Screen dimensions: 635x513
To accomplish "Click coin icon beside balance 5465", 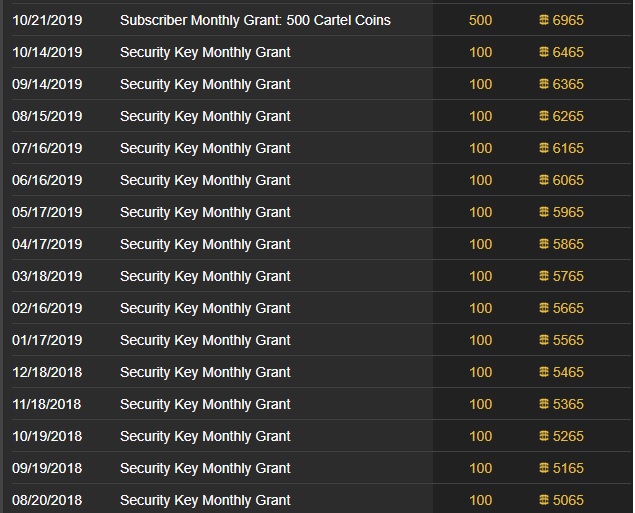I will [x=544, y=372].
